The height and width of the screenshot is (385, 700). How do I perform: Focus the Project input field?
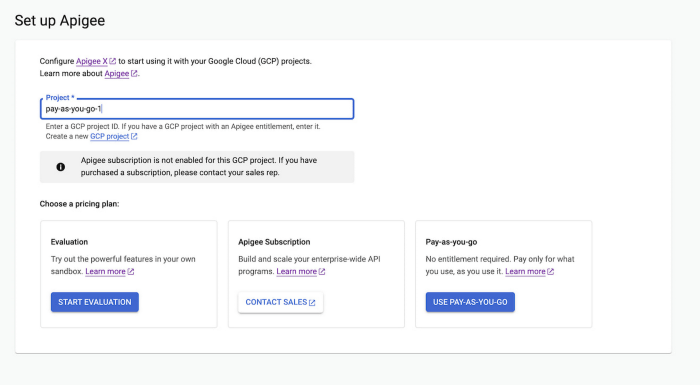point(197,109)
